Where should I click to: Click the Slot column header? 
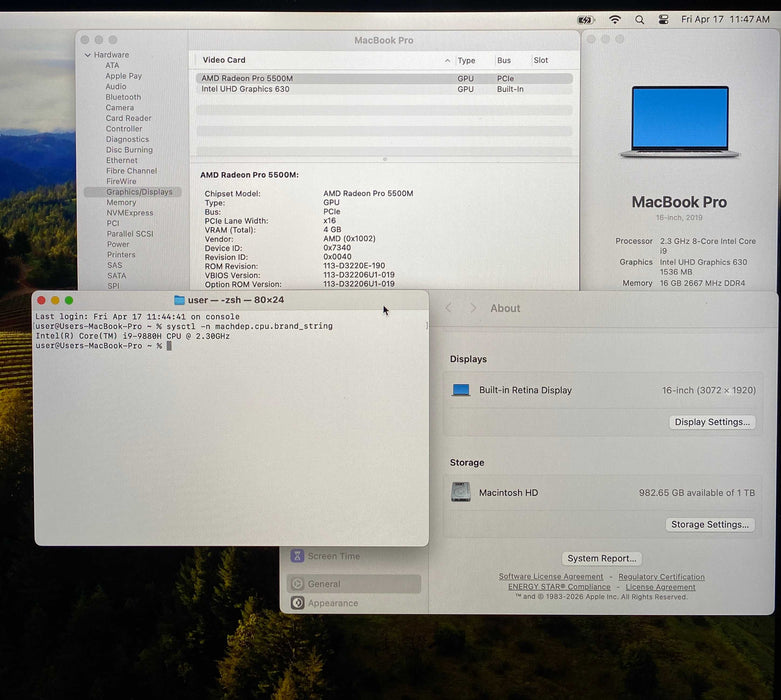540,60
